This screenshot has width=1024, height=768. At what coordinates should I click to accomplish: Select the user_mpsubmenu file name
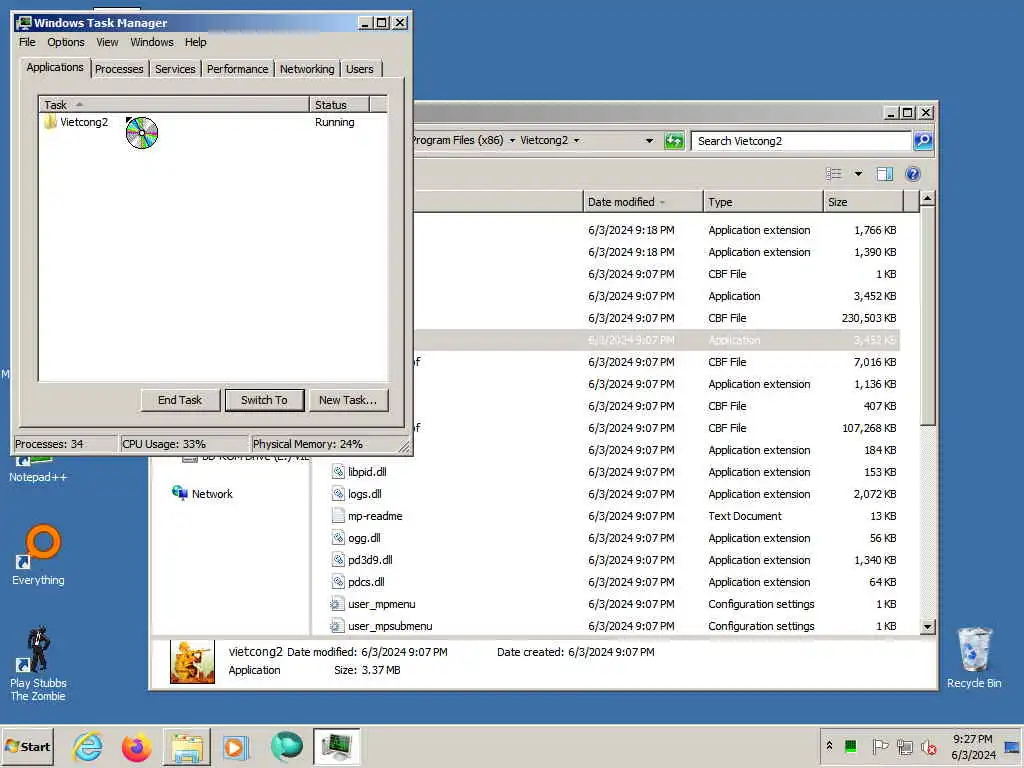point(390,626)
